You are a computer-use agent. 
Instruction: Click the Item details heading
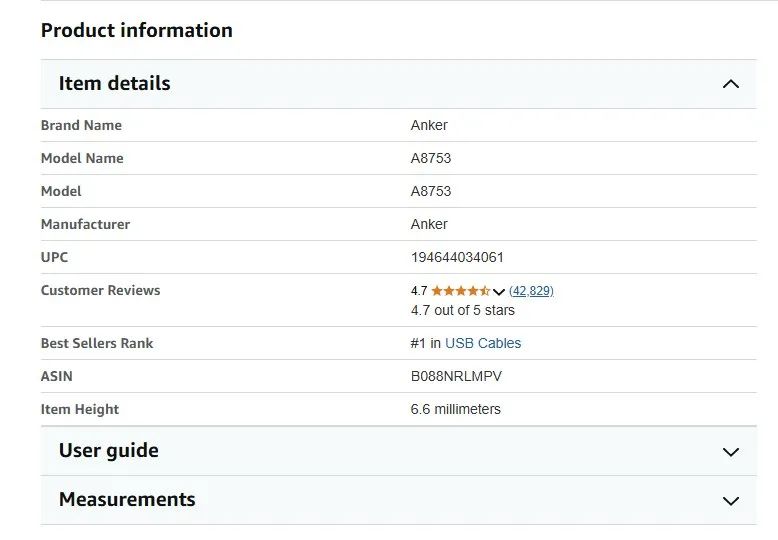coord(115,83)
